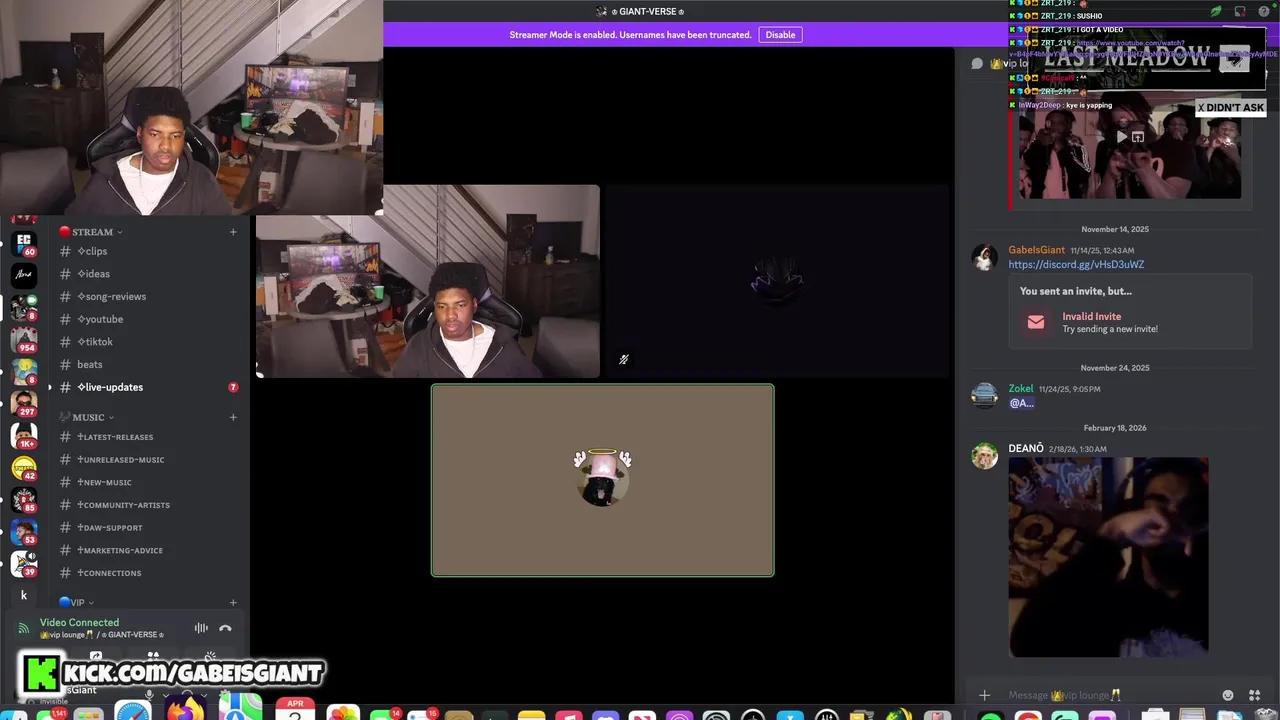Click the X DIDN'T ASK overlay button
Viewport: 1280px width, 720px height.
pyautogui.click(x=1232, y=108)
